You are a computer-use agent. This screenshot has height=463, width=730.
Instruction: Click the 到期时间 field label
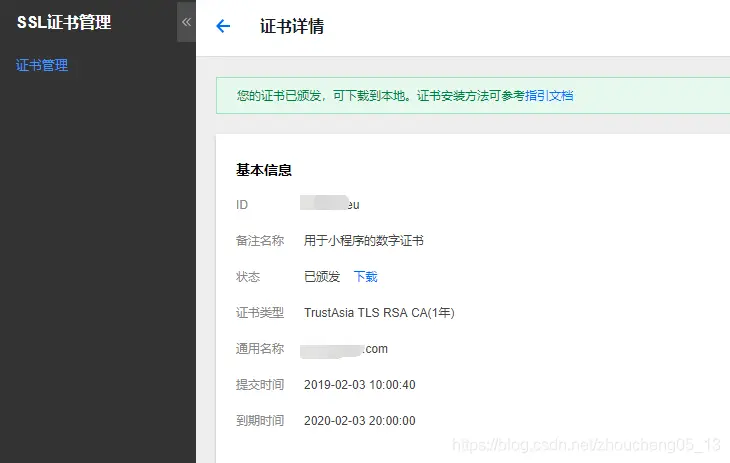pos(259,421)
